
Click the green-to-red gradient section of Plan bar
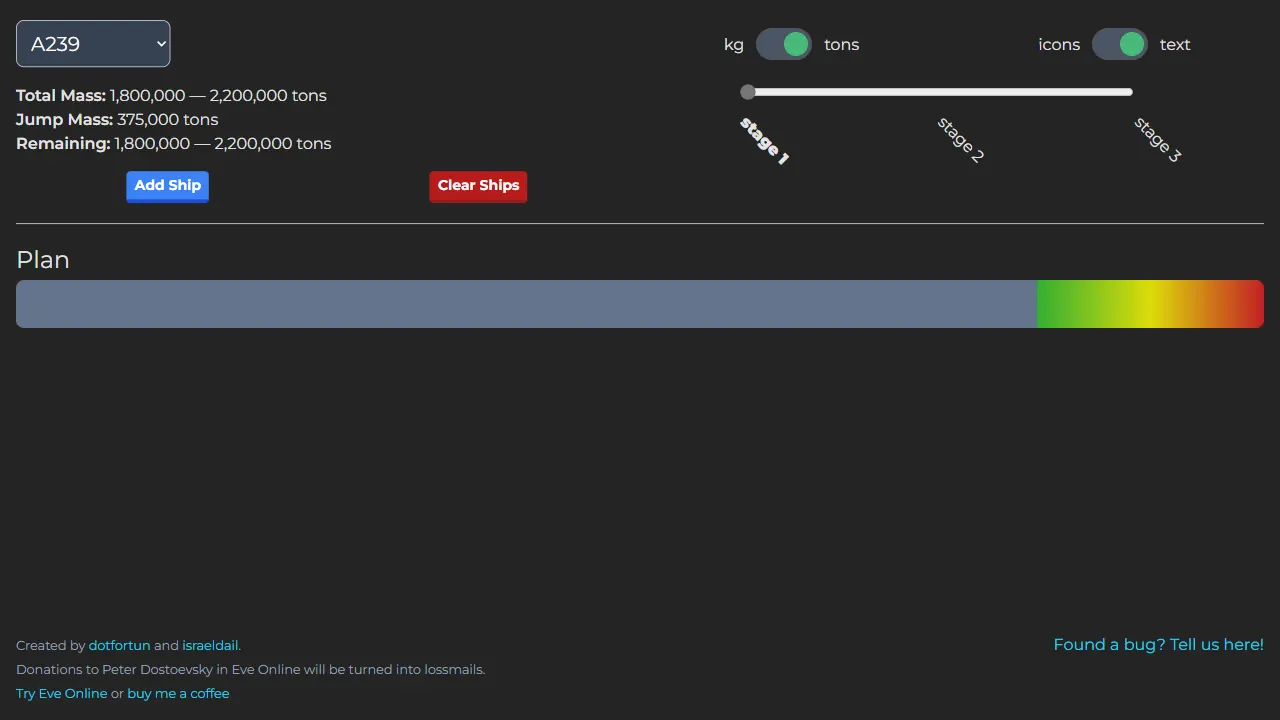click(1151, 304)
